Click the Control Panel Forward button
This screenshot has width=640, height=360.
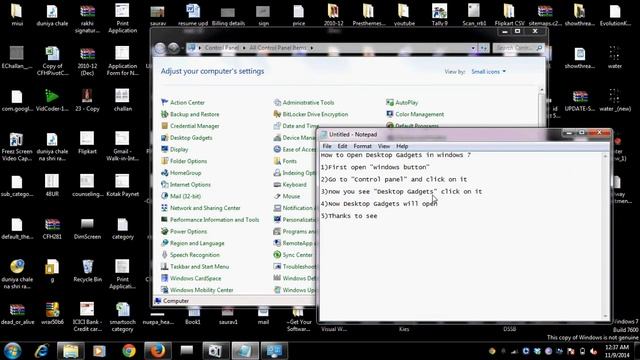tap(173, 48)
